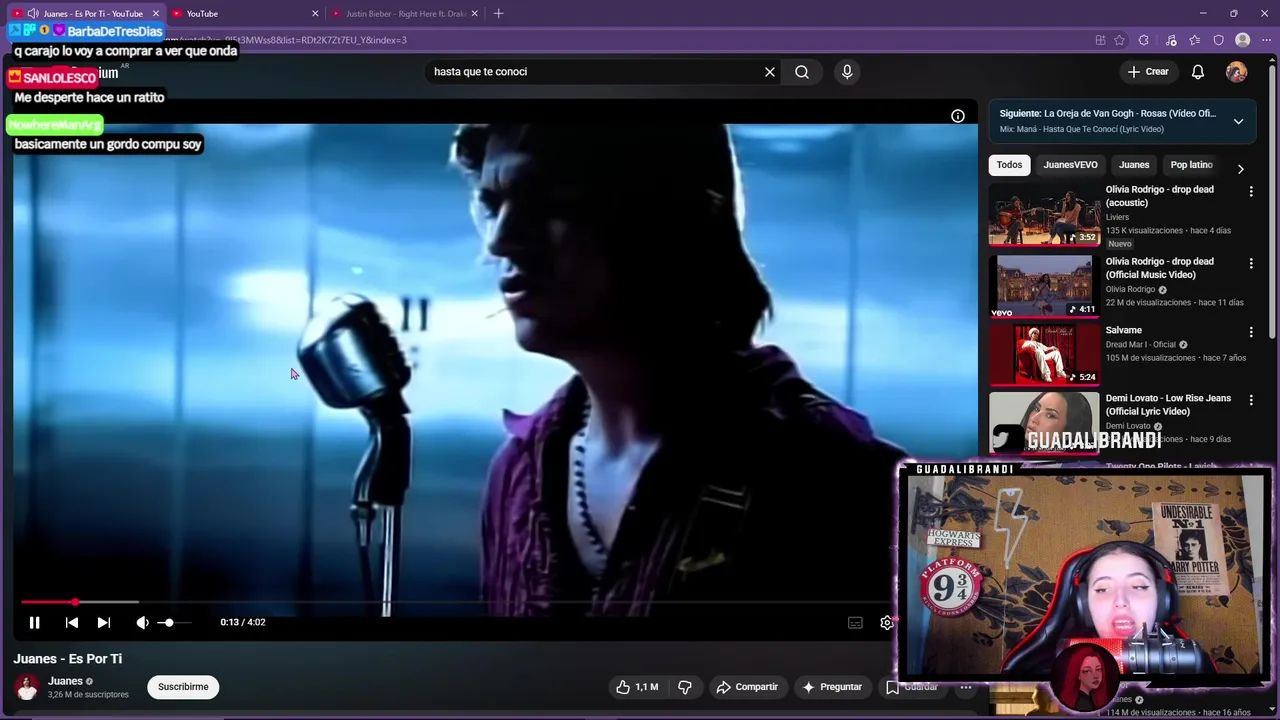The height and width of the screenshot is (720, 1280).
Task: Select the Juanes filter chip
Action: click(1134, 165)
